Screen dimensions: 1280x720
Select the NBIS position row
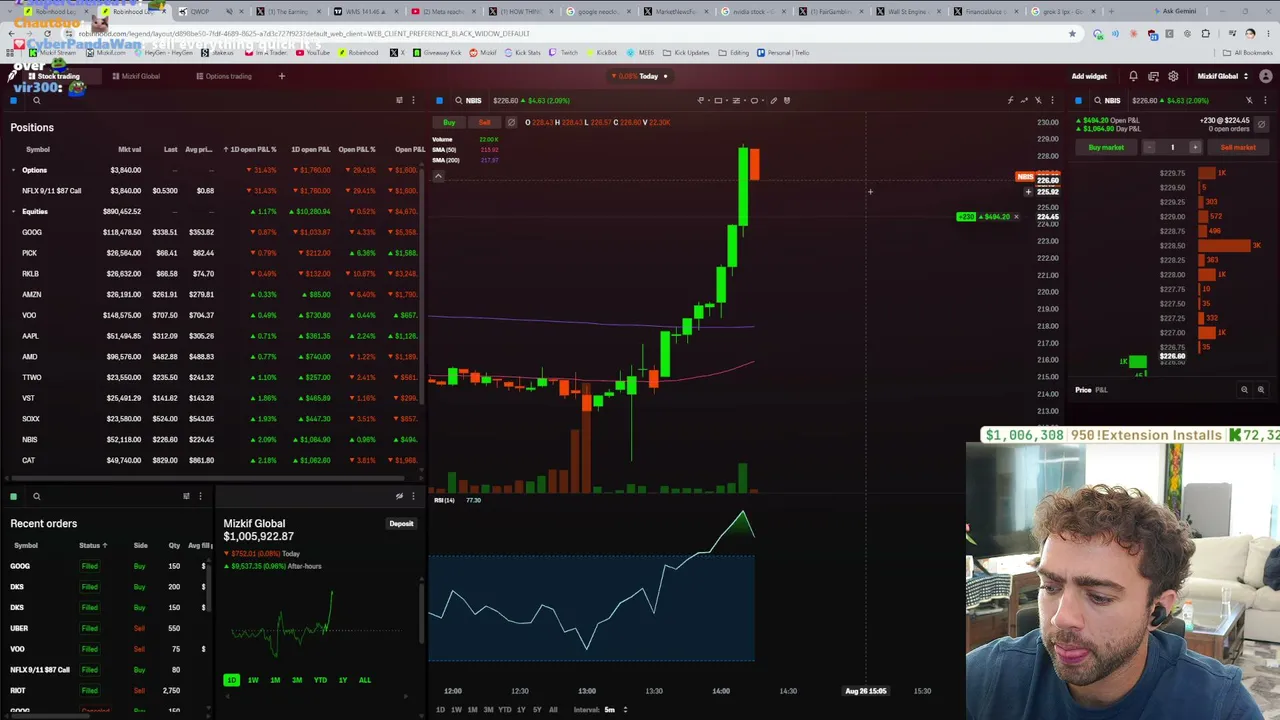click(x=213, y=440)
